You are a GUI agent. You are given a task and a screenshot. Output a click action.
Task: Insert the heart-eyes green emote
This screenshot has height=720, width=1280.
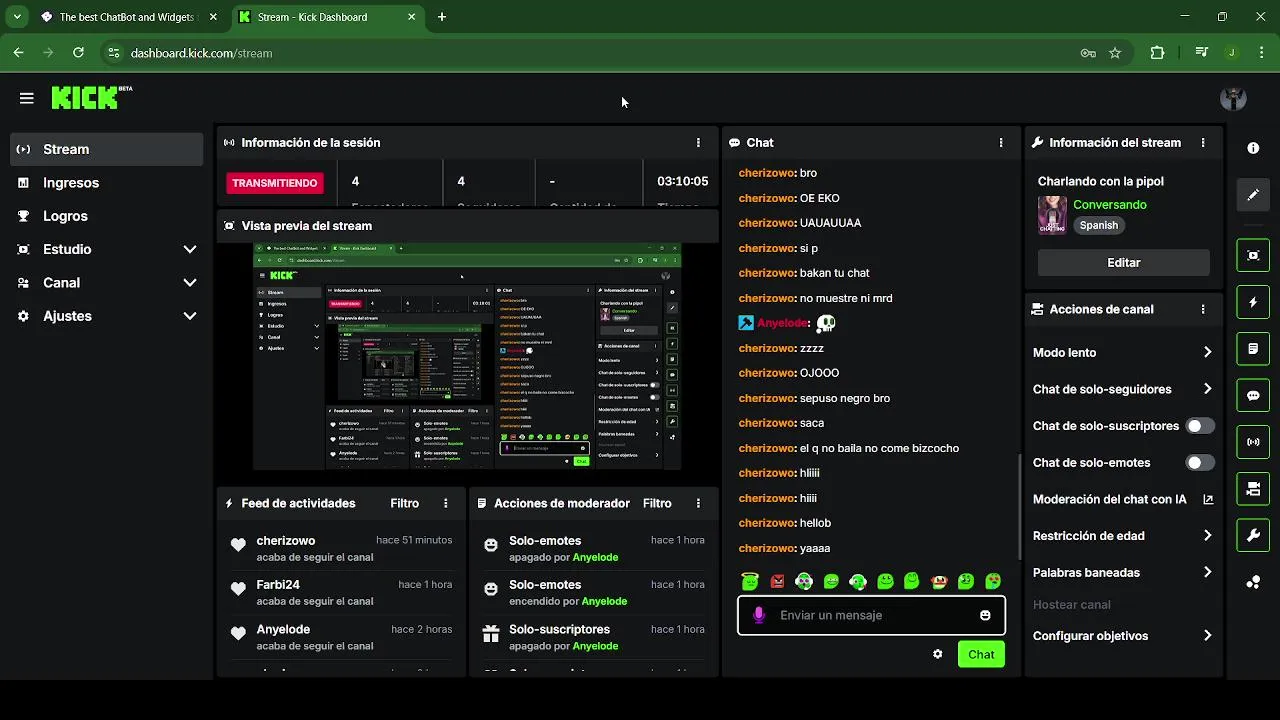[993, 581]
